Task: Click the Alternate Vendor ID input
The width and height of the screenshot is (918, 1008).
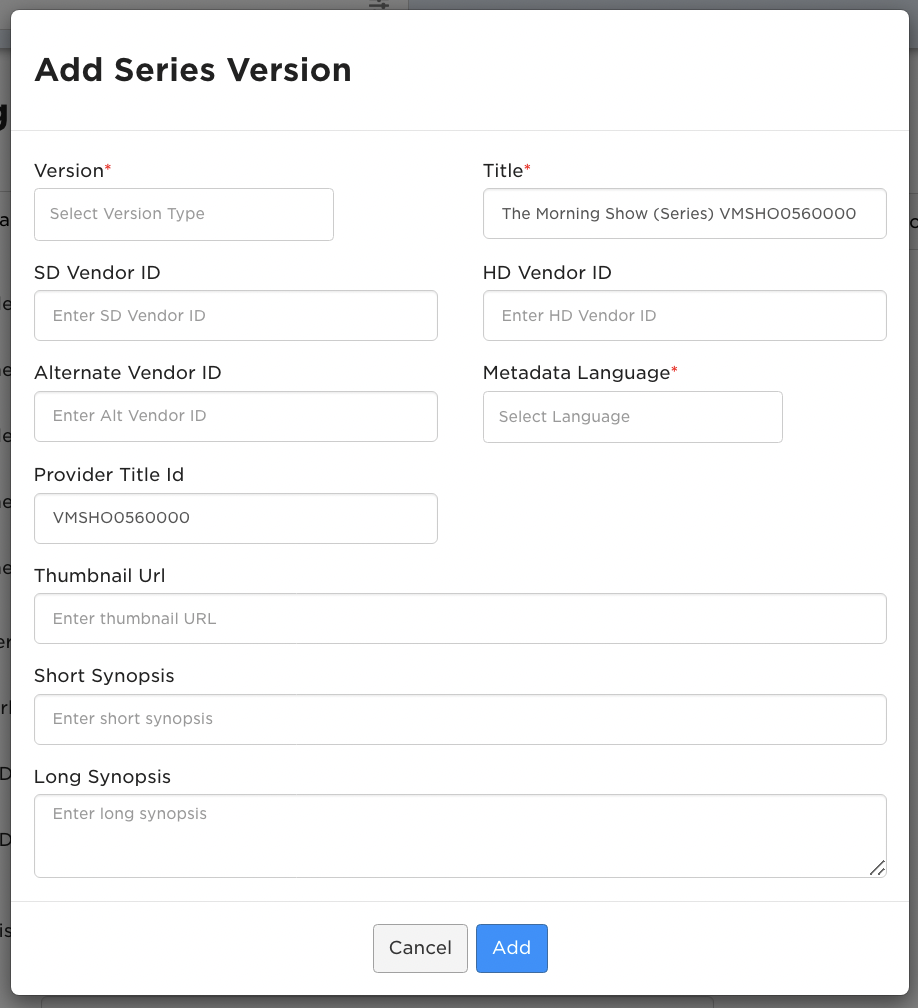Action: 236,416
